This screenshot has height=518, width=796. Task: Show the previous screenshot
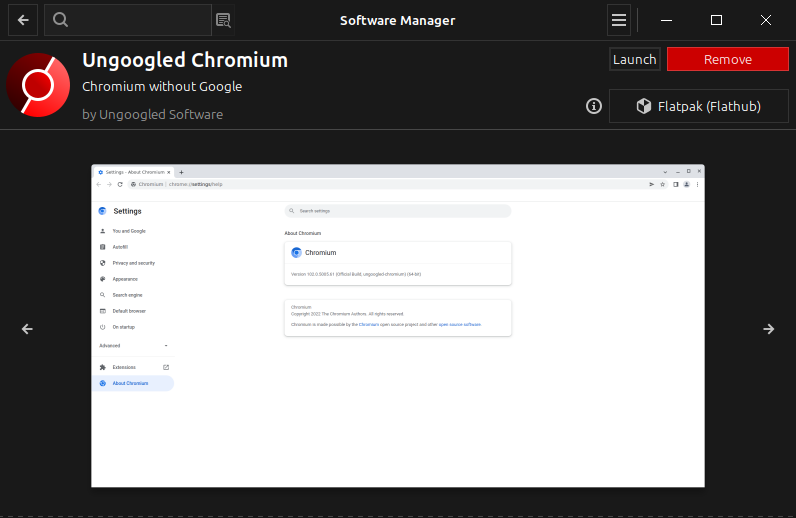coord(27,329)
